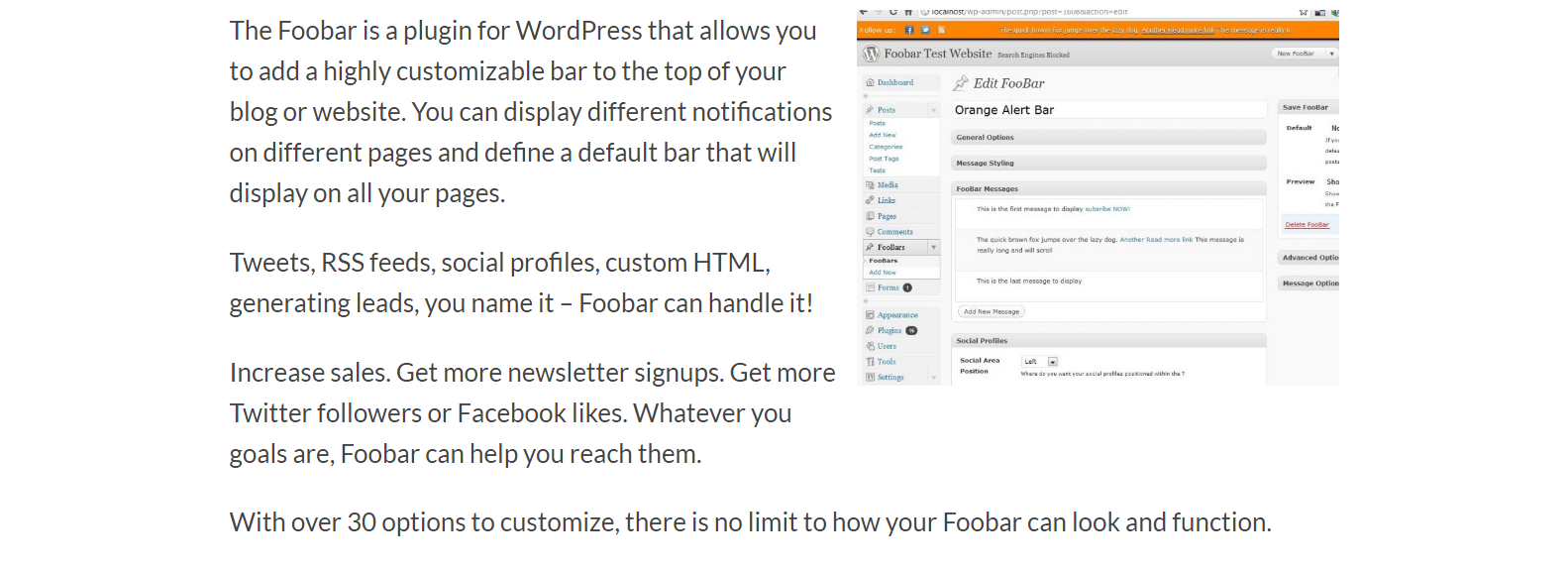Click the sentence 'With over 30 options to customize'
This screenshot has width=1568, height=570.
751,522
